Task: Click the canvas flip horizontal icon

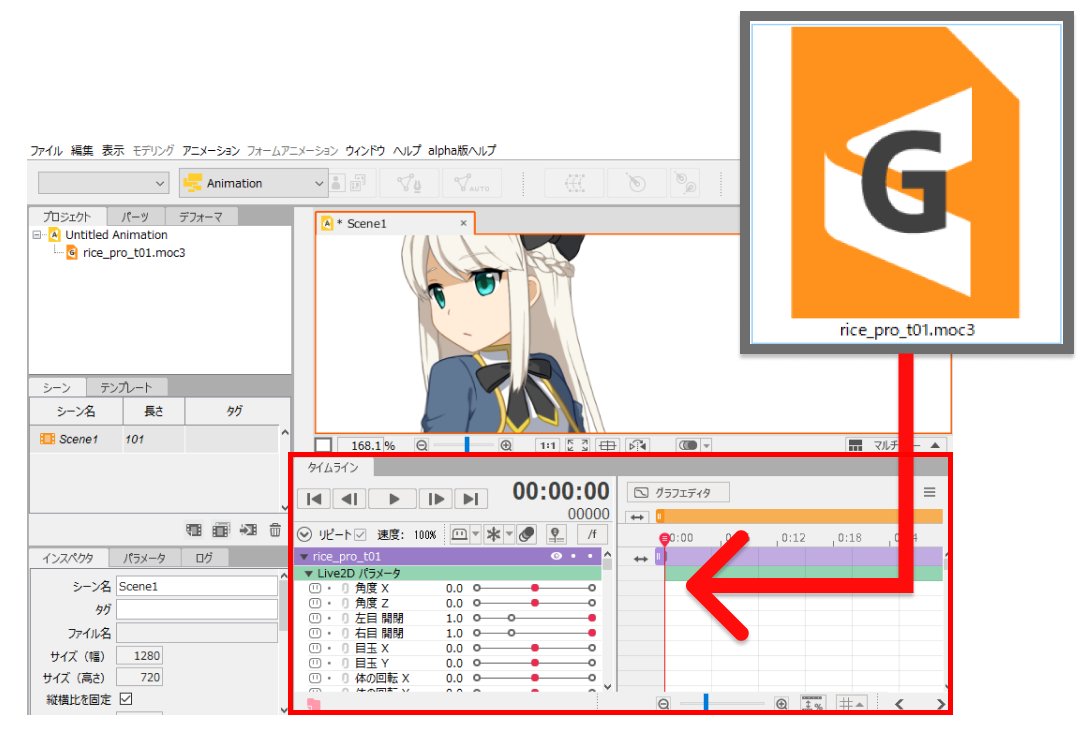Action: click(638, 446)
